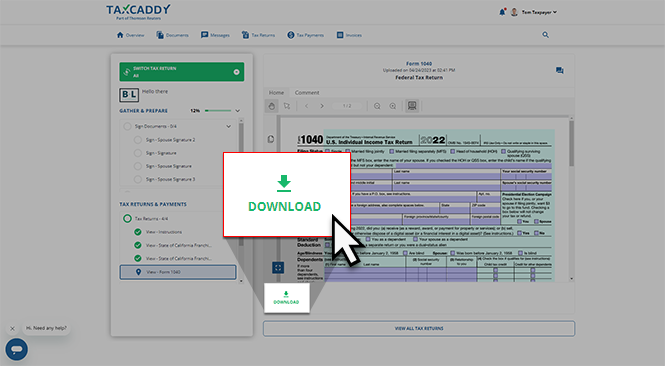Open the Switch Tax Return selector

click(182, 72)
